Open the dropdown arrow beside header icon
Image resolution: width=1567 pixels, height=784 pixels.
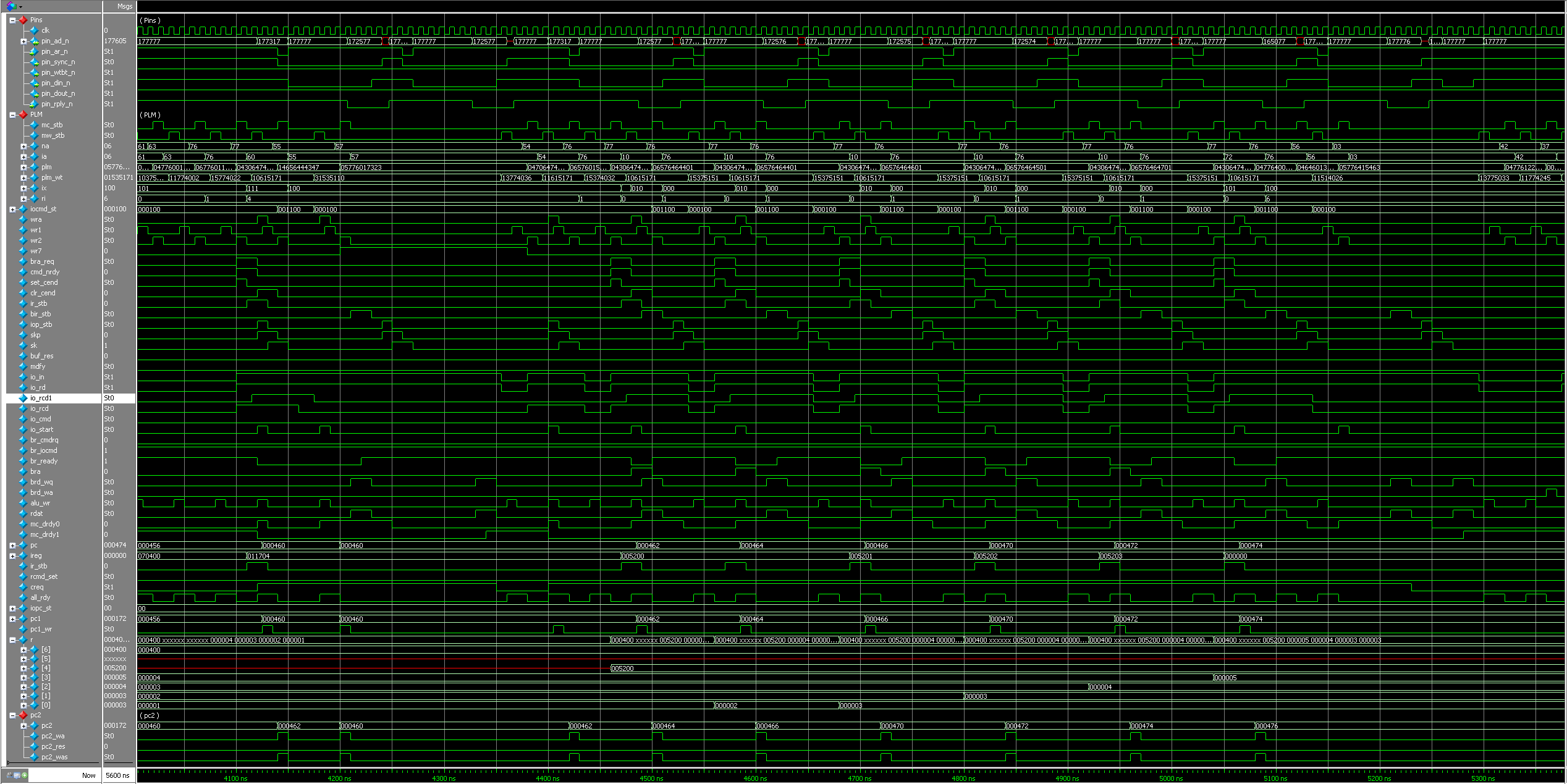pyautogui.click(x=21, y=7)
